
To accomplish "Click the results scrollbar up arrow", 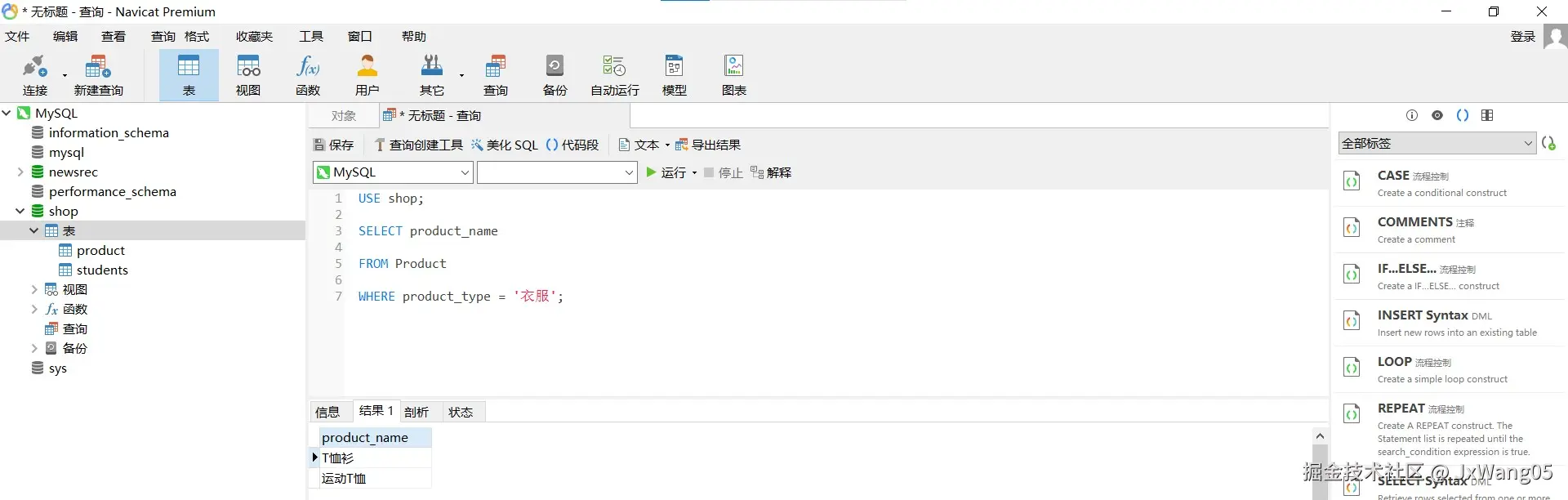I will coord(1320,436).
